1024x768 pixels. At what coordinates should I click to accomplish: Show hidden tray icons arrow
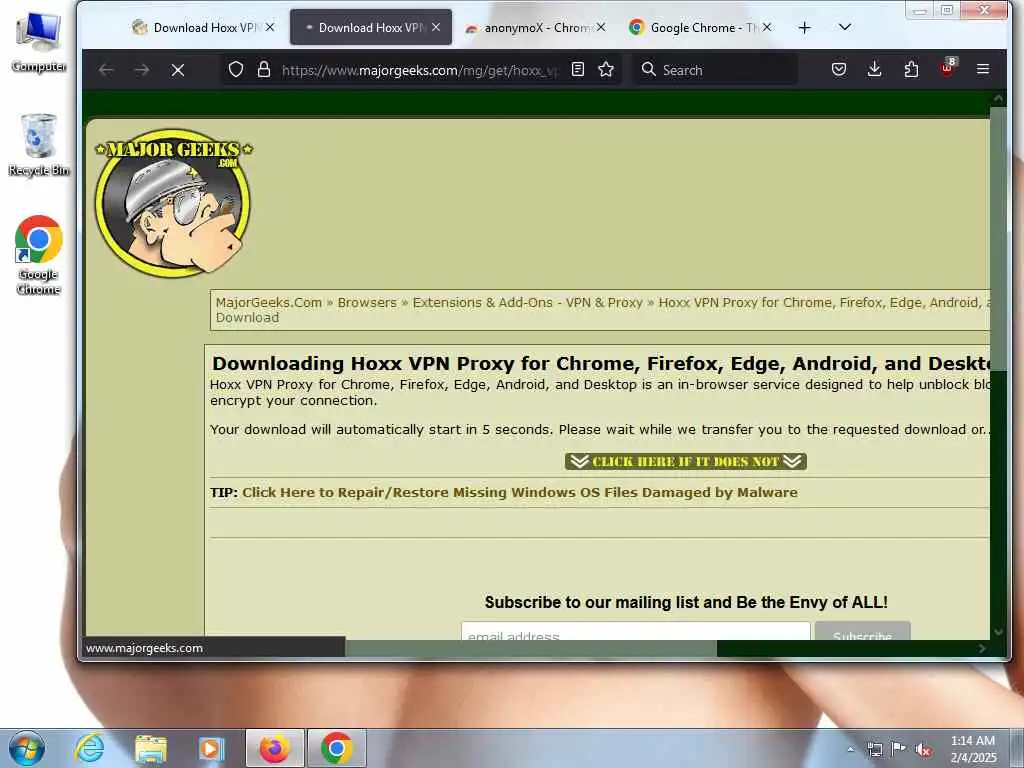tap(850, 749)
